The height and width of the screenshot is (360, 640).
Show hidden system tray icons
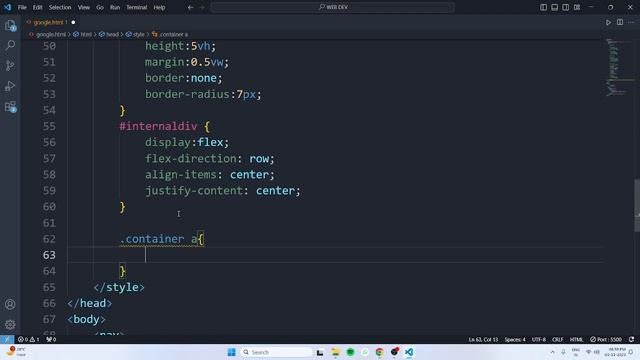pyautogui.click(x=552, y=352)
